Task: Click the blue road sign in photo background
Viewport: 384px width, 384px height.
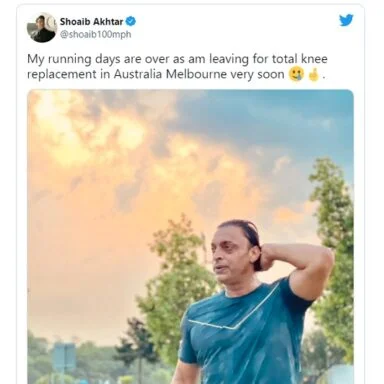Action: coord(64,357)
